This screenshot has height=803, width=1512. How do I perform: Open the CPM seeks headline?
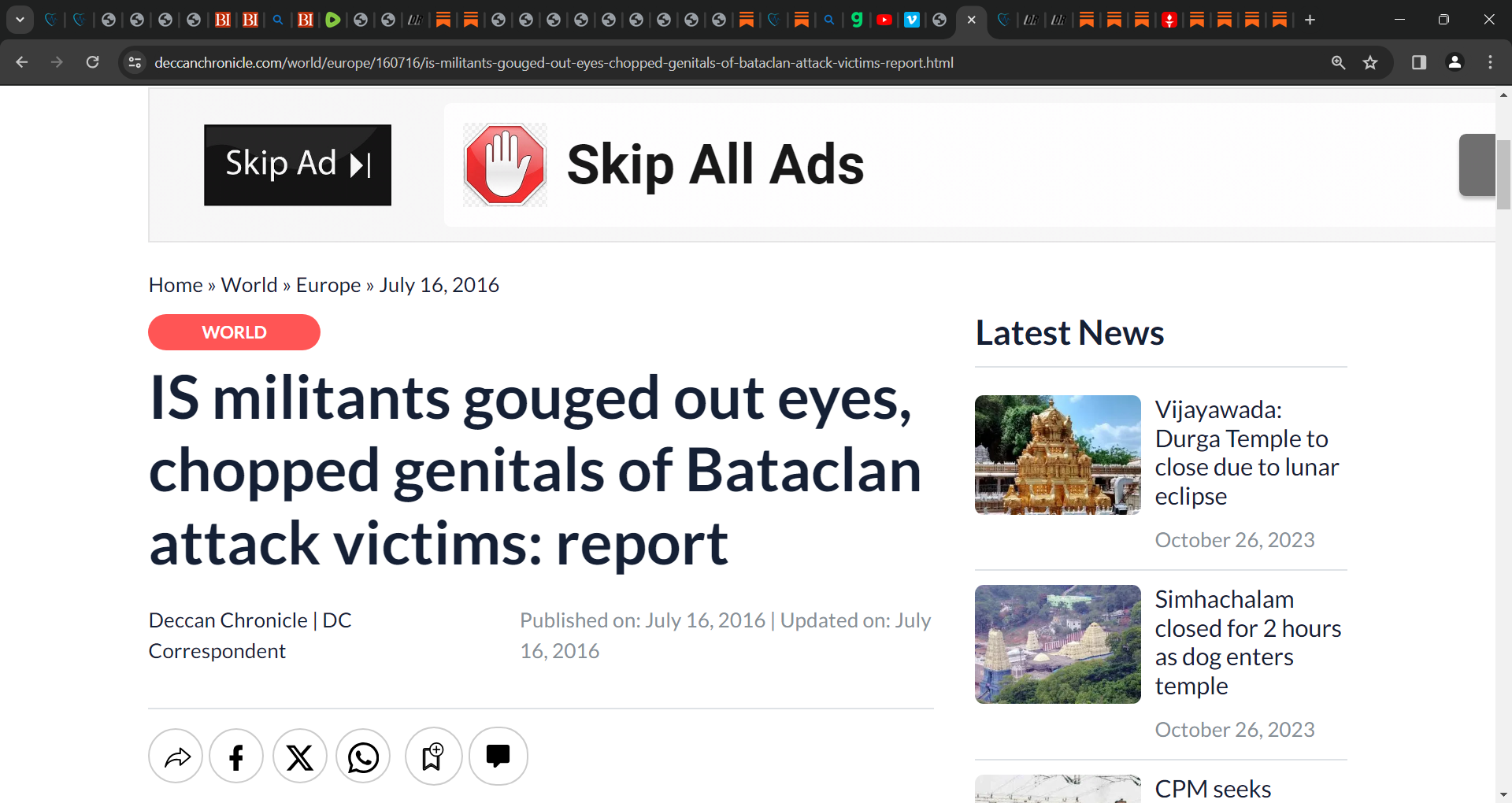pyautogui.click(x=1213, y=788)
